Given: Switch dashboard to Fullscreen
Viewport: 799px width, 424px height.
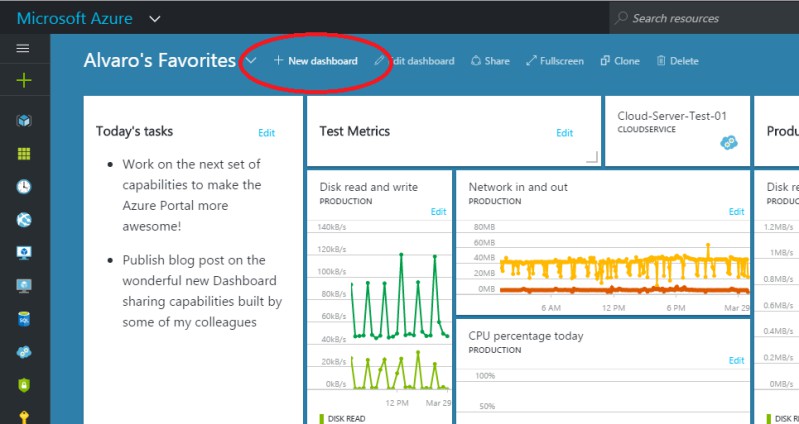Looking at the screenshot, I should coord(555,61).
